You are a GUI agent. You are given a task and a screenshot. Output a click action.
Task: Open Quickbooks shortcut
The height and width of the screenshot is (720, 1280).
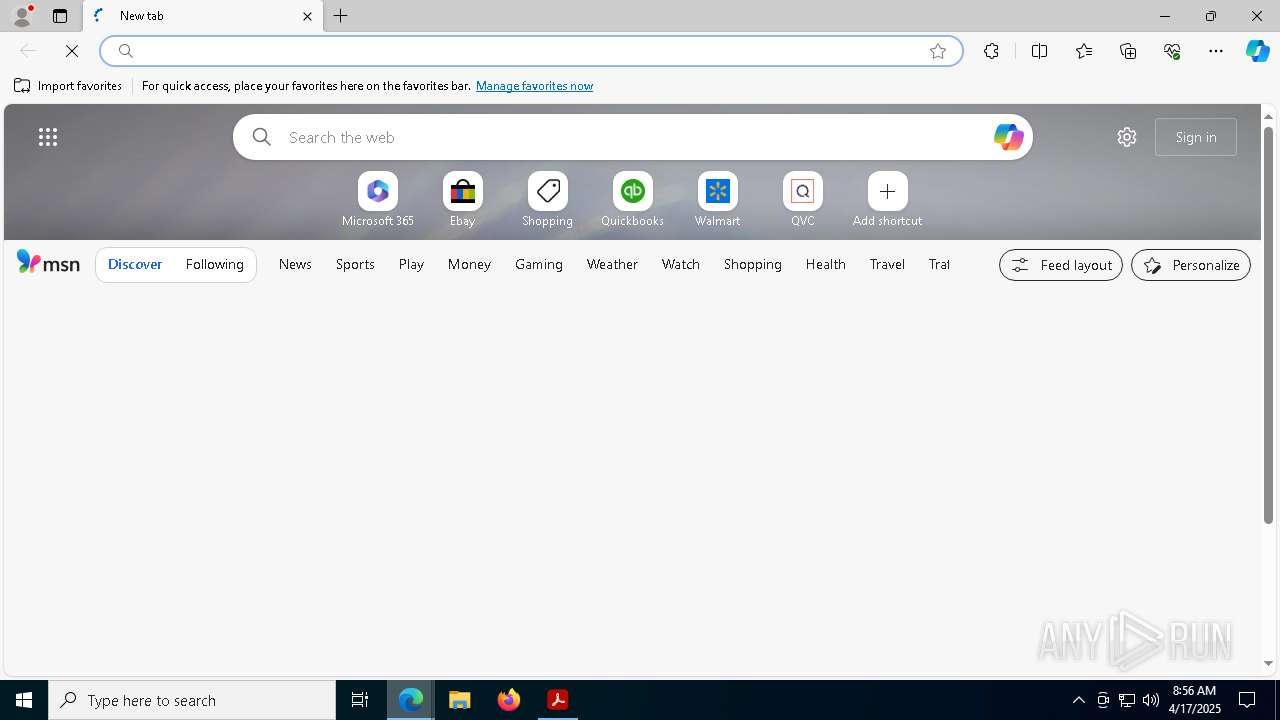(633, 200)
